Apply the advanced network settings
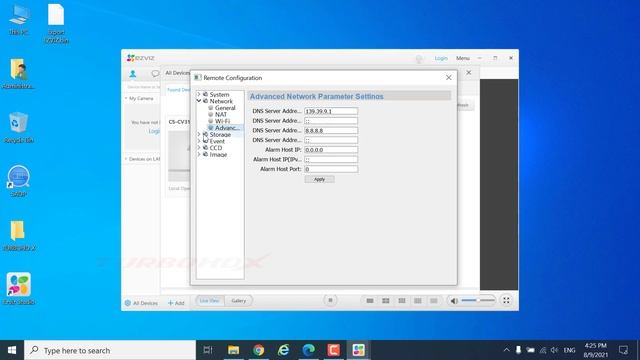Viewport: 640px width, 360px height. [319, 179]
